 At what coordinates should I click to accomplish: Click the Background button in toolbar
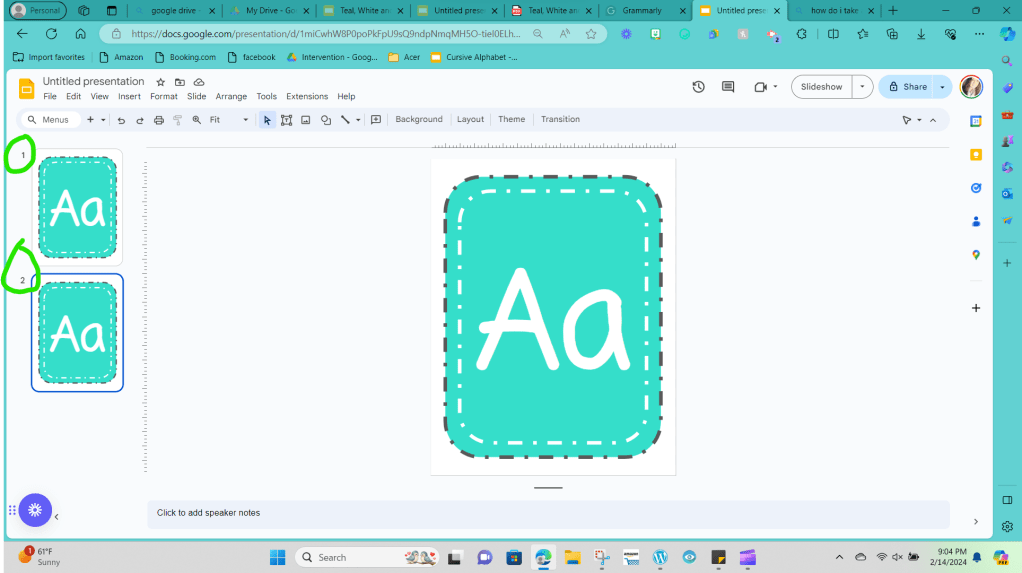418,119
